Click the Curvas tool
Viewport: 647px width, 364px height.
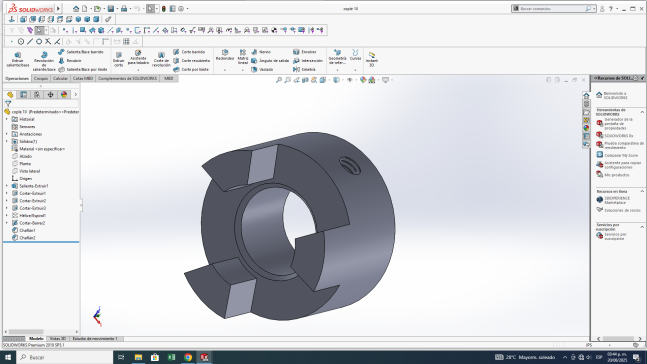click(355, 55)
